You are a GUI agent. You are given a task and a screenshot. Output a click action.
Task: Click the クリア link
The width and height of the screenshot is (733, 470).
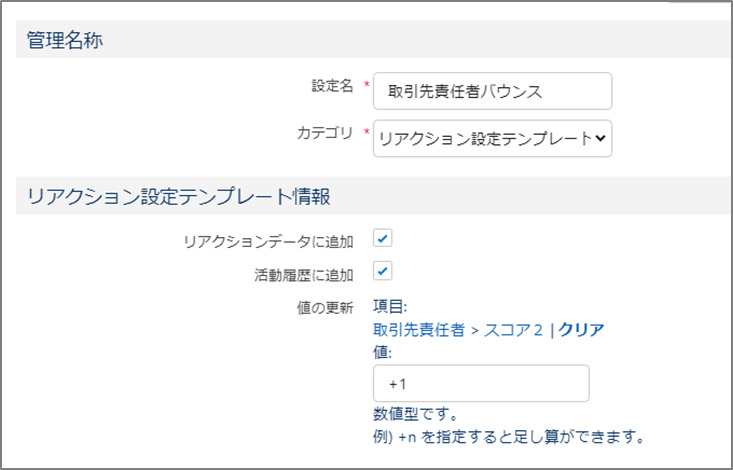click(581, 330)
